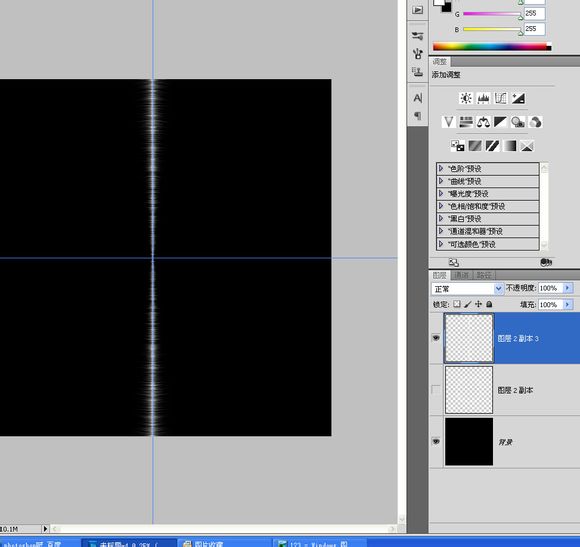Add a Posterize adjustment
This screenshot has height=547, width=580.
click(475, 145)
